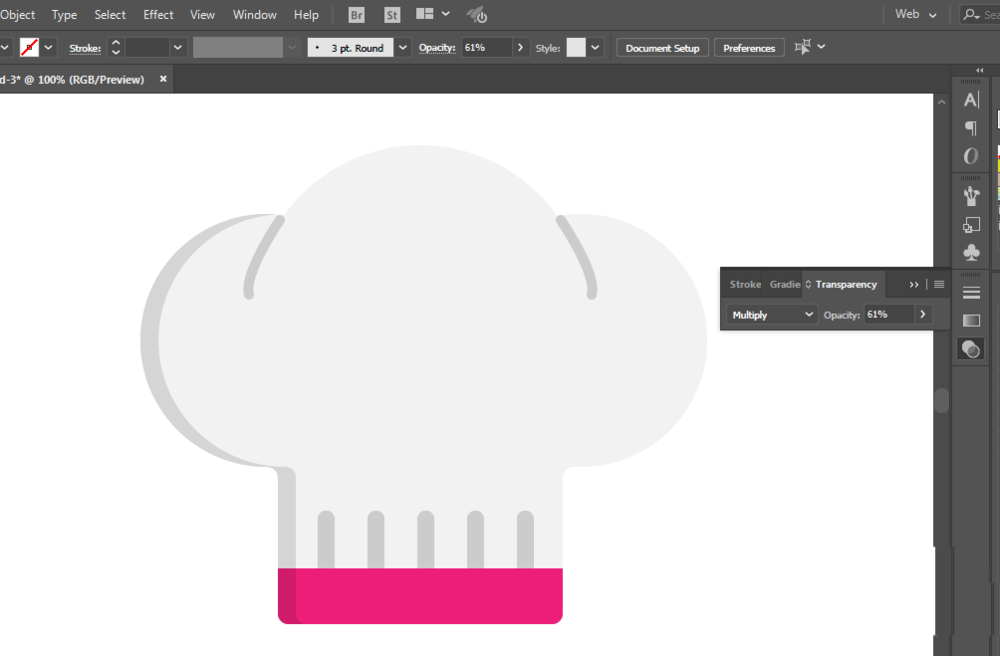Click the Document Setup button
This screenshot has width=1000, height=656.
663,48
